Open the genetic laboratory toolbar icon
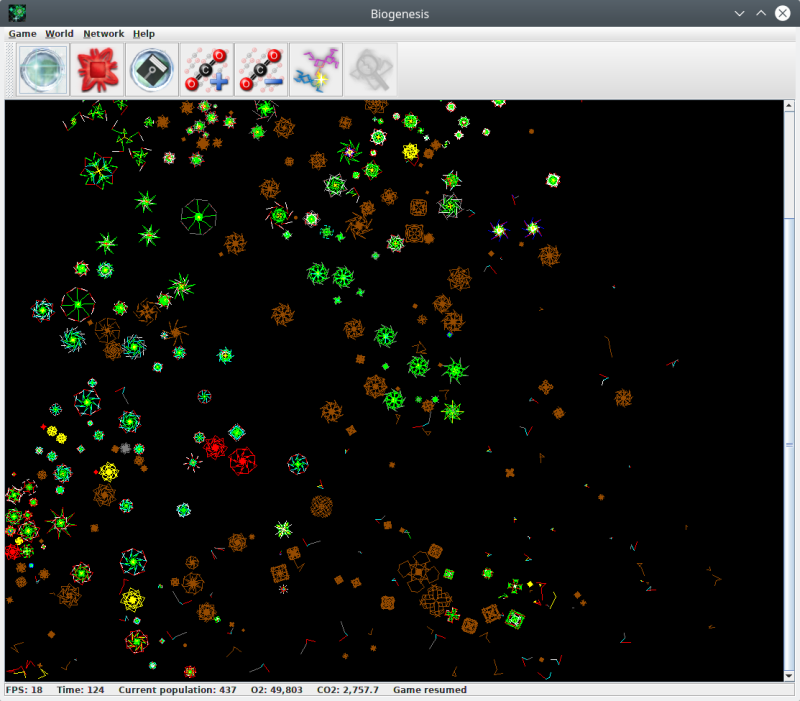Image resolution: width=800 pixels, height=701 pixels. click(x=315, y=68)
